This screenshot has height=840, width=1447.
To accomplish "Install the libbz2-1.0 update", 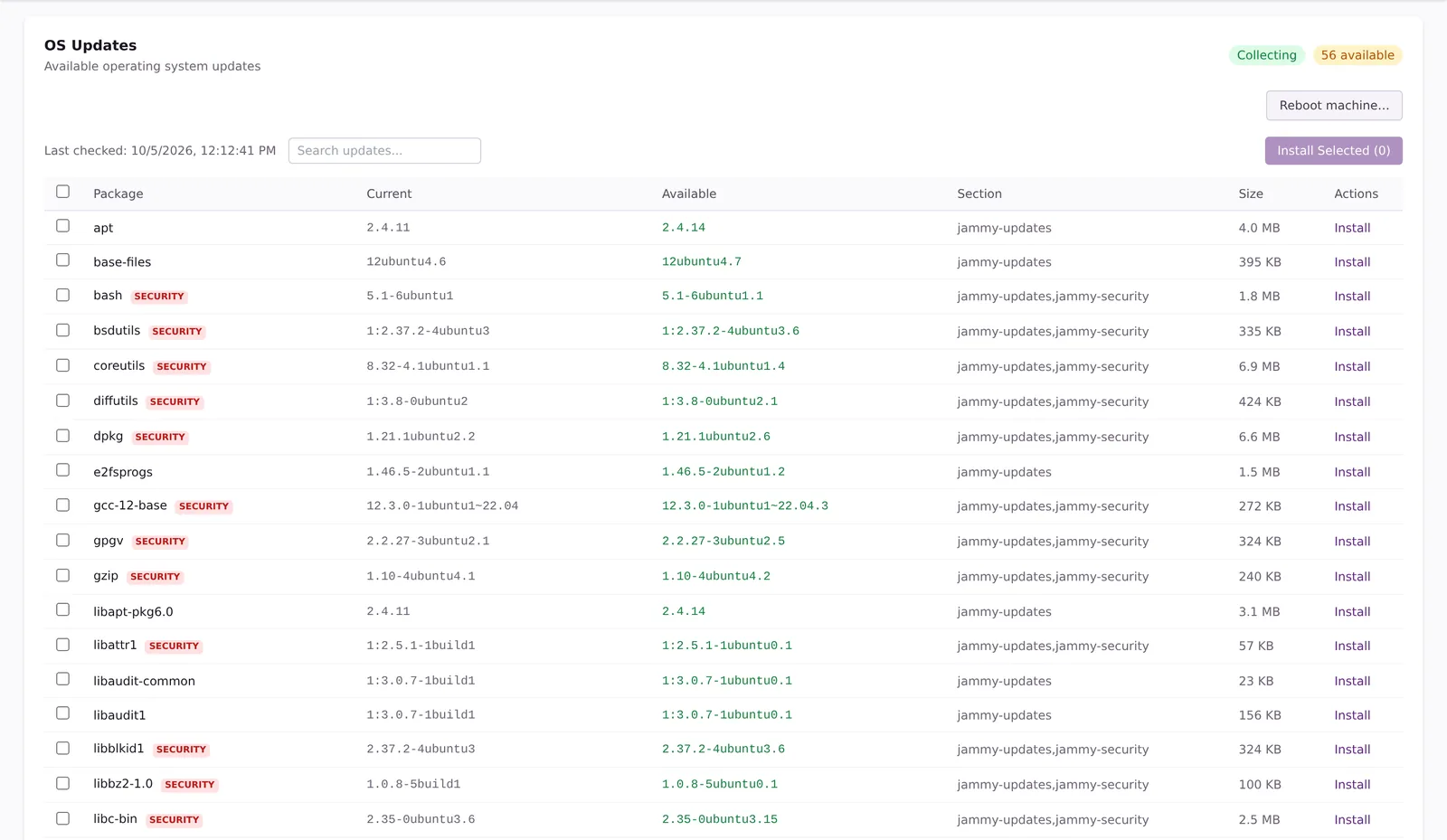I will (1352, 785).
